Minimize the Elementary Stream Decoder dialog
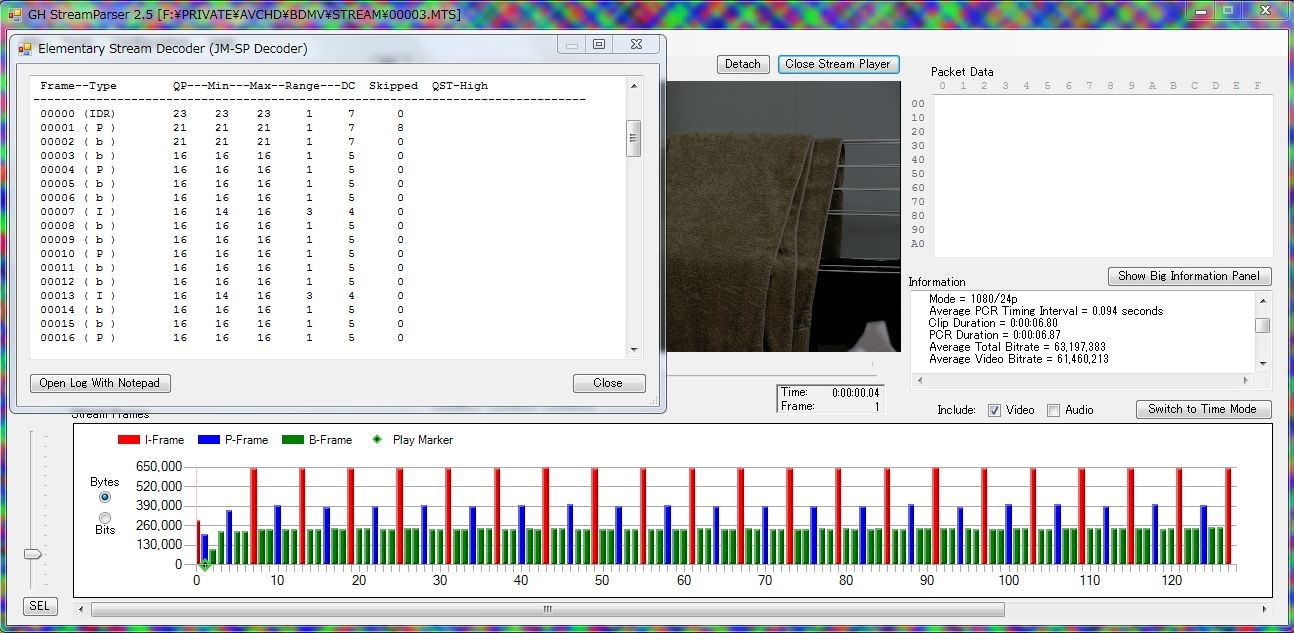This screenshot has width=1294, height=633. (572, 45)
